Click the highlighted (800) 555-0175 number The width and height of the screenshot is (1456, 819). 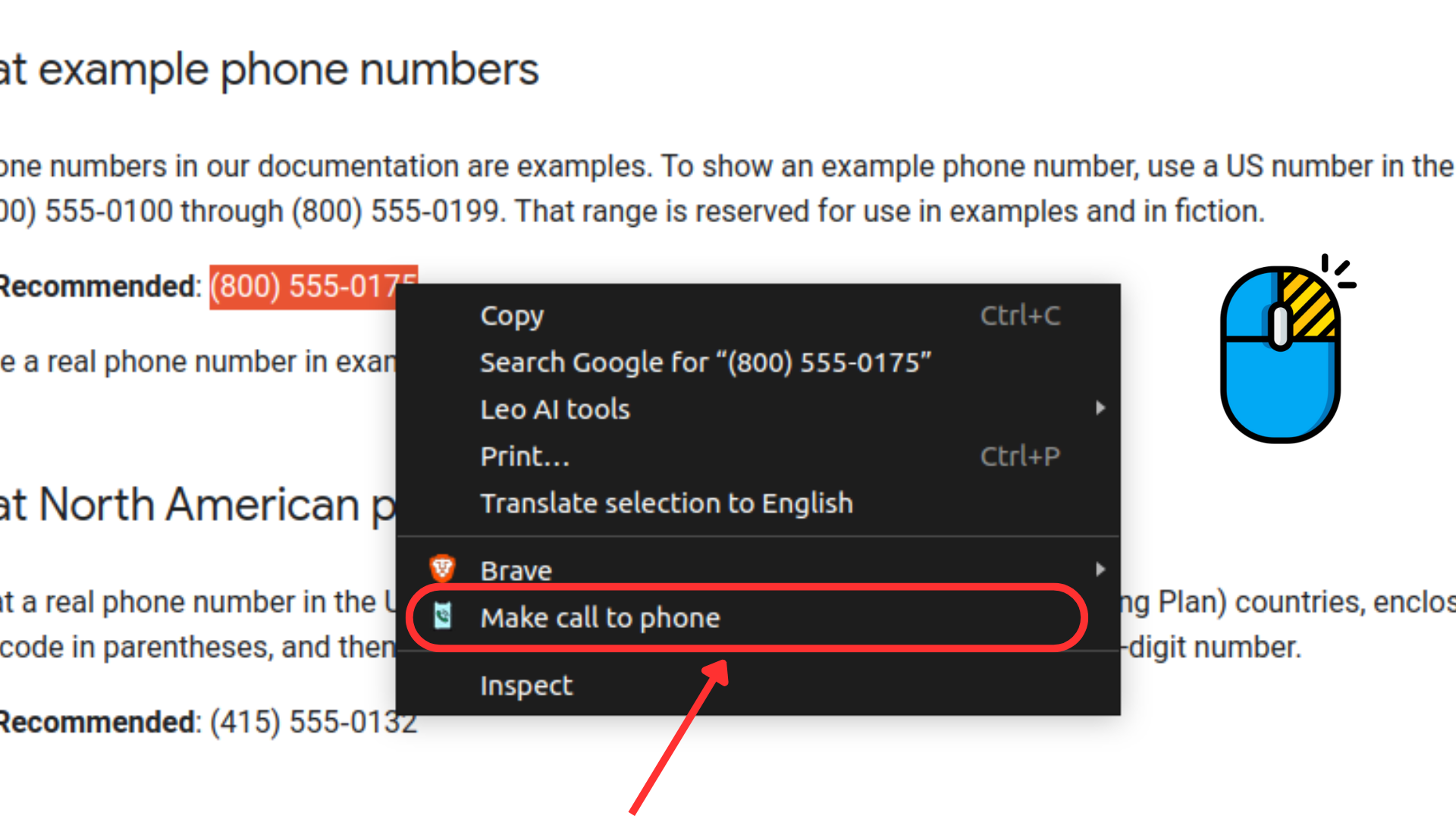[x=303, y=287]
